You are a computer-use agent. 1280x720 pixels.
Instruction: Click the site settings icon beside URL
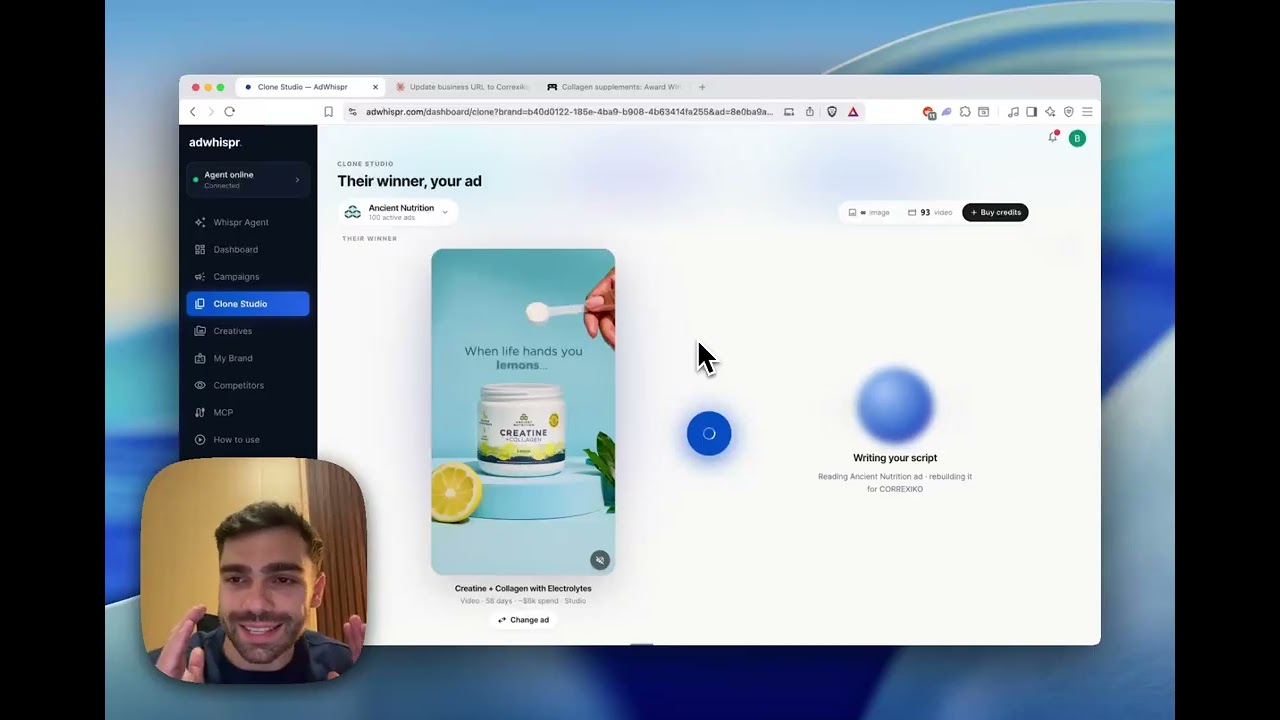(x=352, y=112)
